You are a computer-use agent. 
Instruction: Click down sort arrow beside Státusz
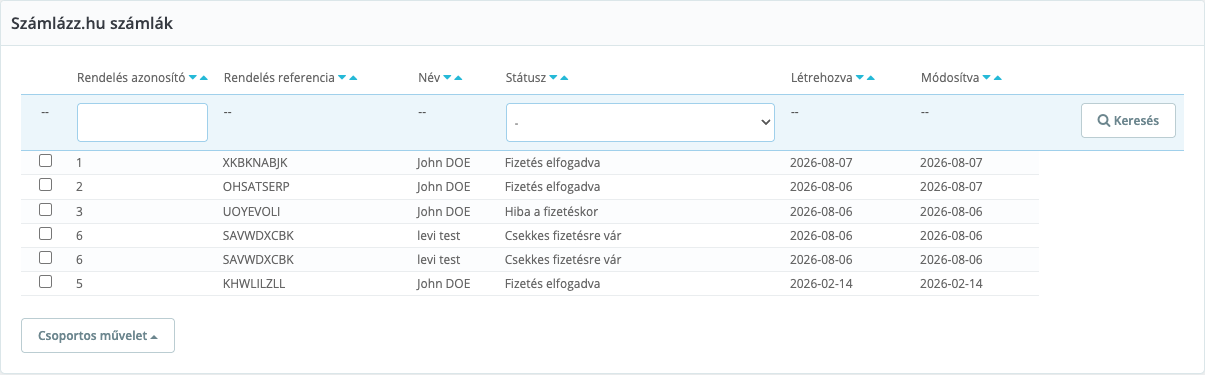click(x=554, y=77)
